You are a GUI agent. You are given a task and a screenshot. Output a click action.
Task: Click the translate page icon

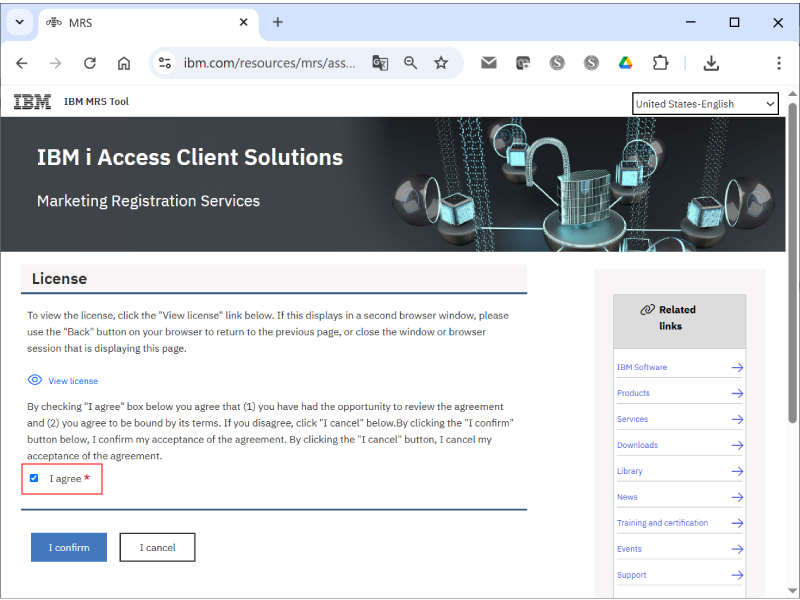click(x=380, y=63)
